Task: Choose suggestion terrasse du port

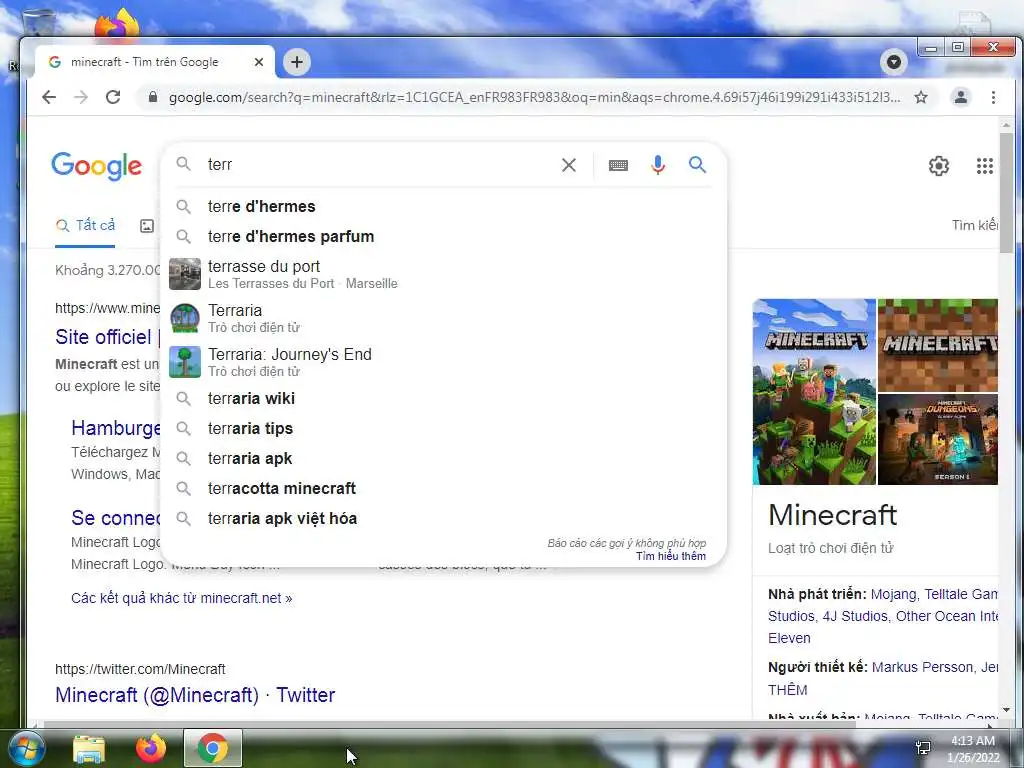Action: pos(443,274)
